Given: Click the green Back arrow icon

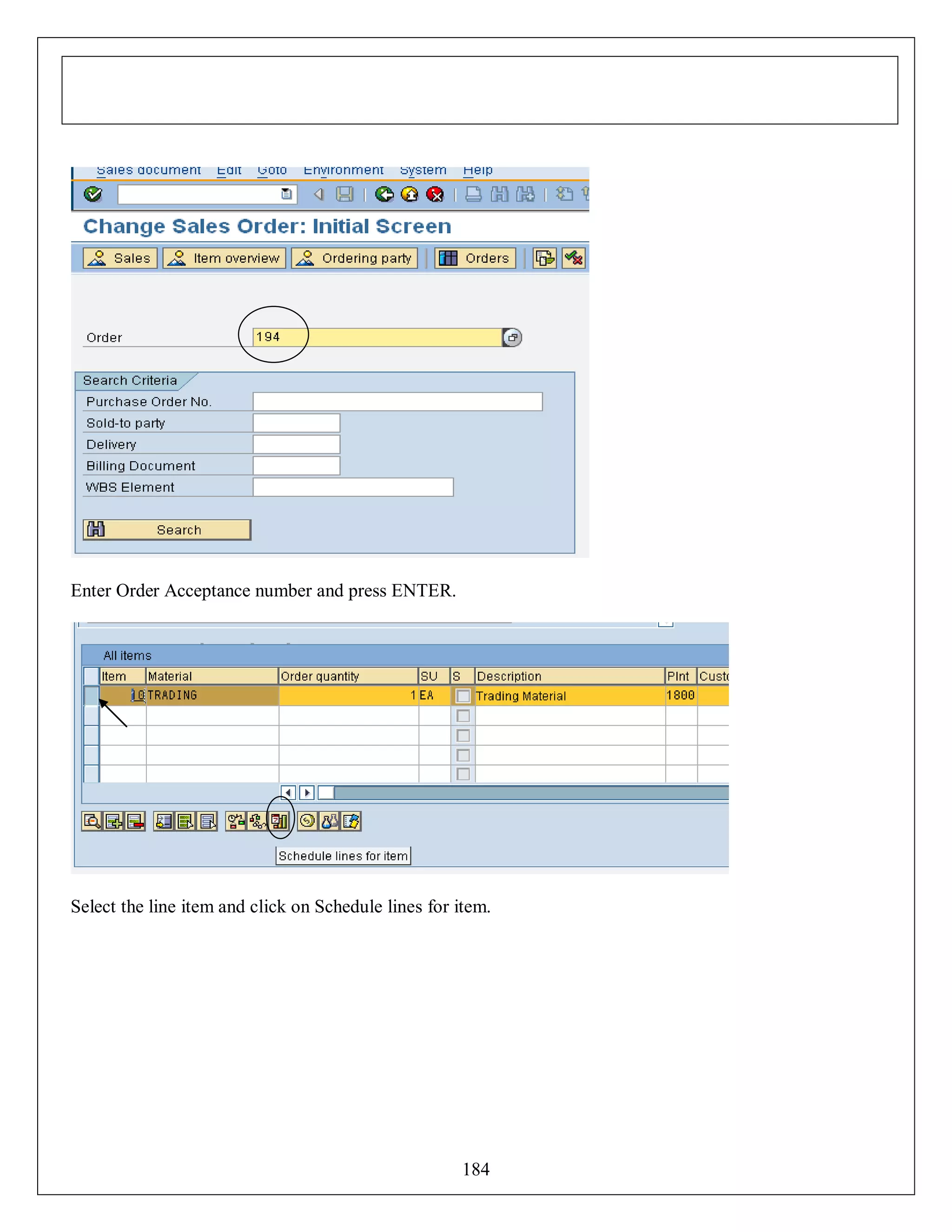Looking at the screenshot, I should [x=384, y=195].
